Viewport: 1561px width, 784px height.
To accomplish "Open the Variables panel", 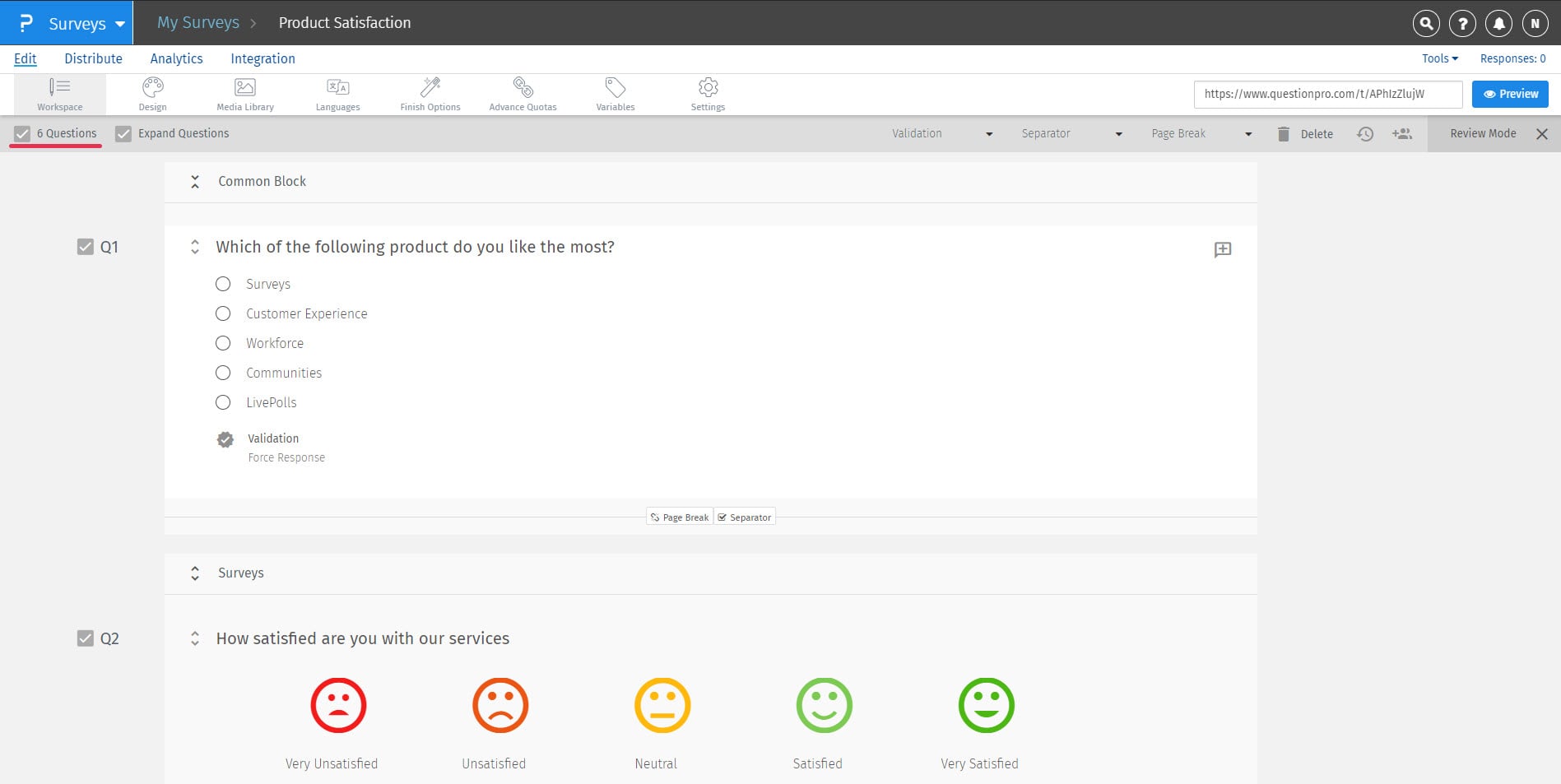I will point(615,93).
